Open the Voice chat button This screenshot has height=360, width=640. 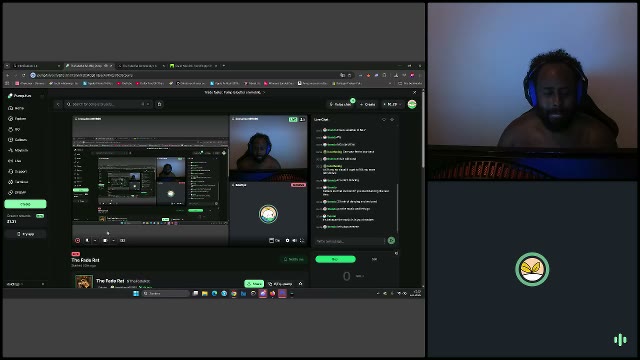[340, 104]
